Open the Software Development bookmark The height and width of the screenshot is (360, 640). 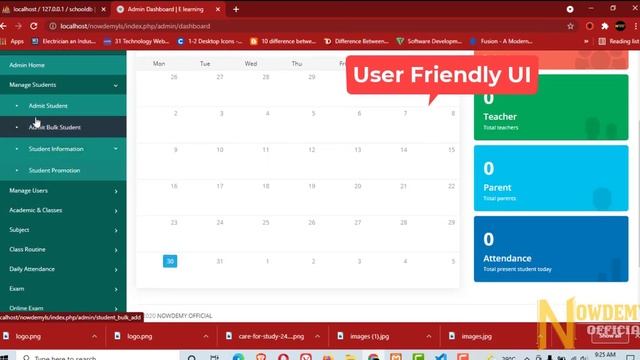click(429, 41)
